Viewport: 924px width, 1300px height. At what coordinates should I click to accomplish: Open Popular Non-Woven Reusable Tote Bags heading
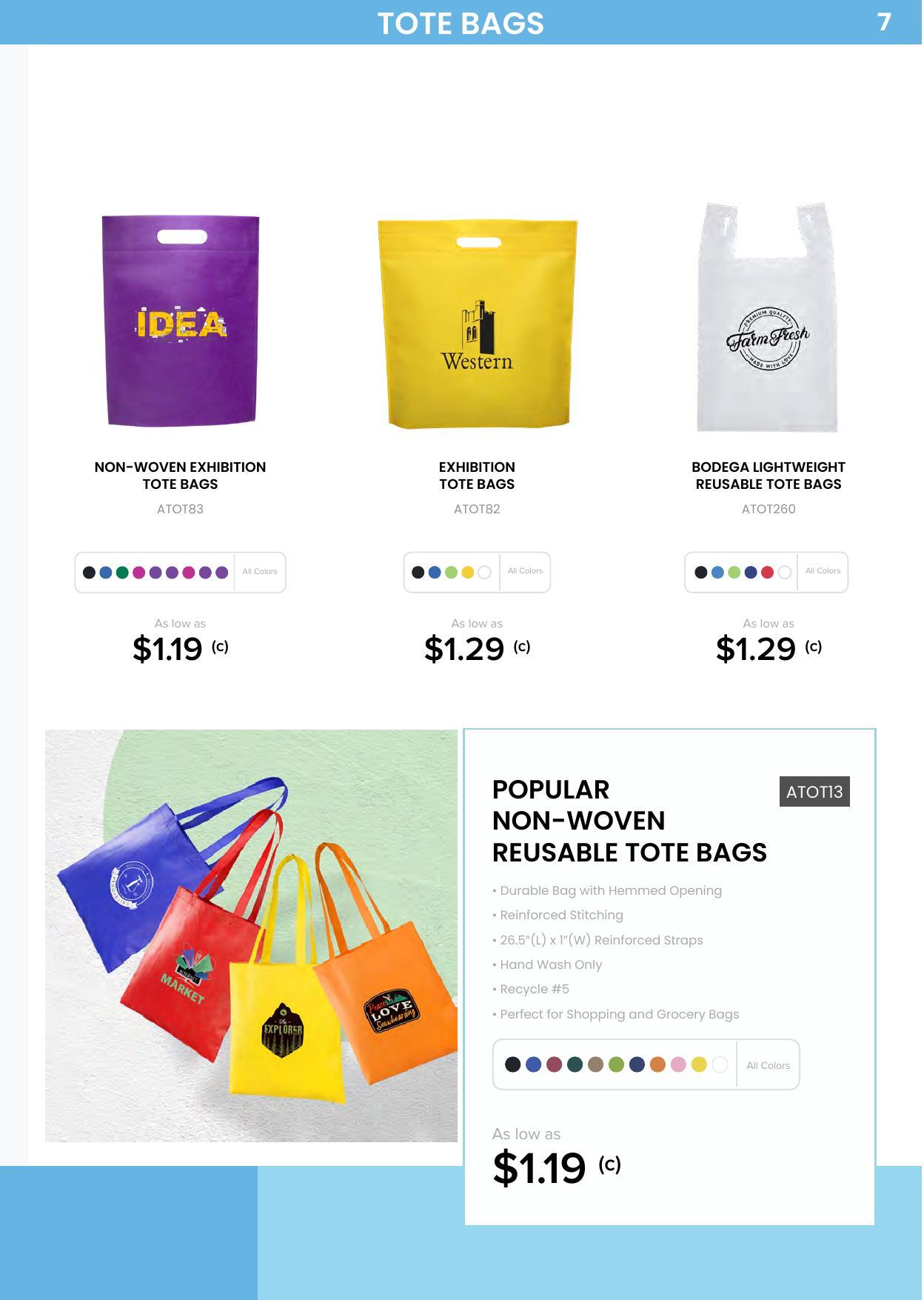629,821
